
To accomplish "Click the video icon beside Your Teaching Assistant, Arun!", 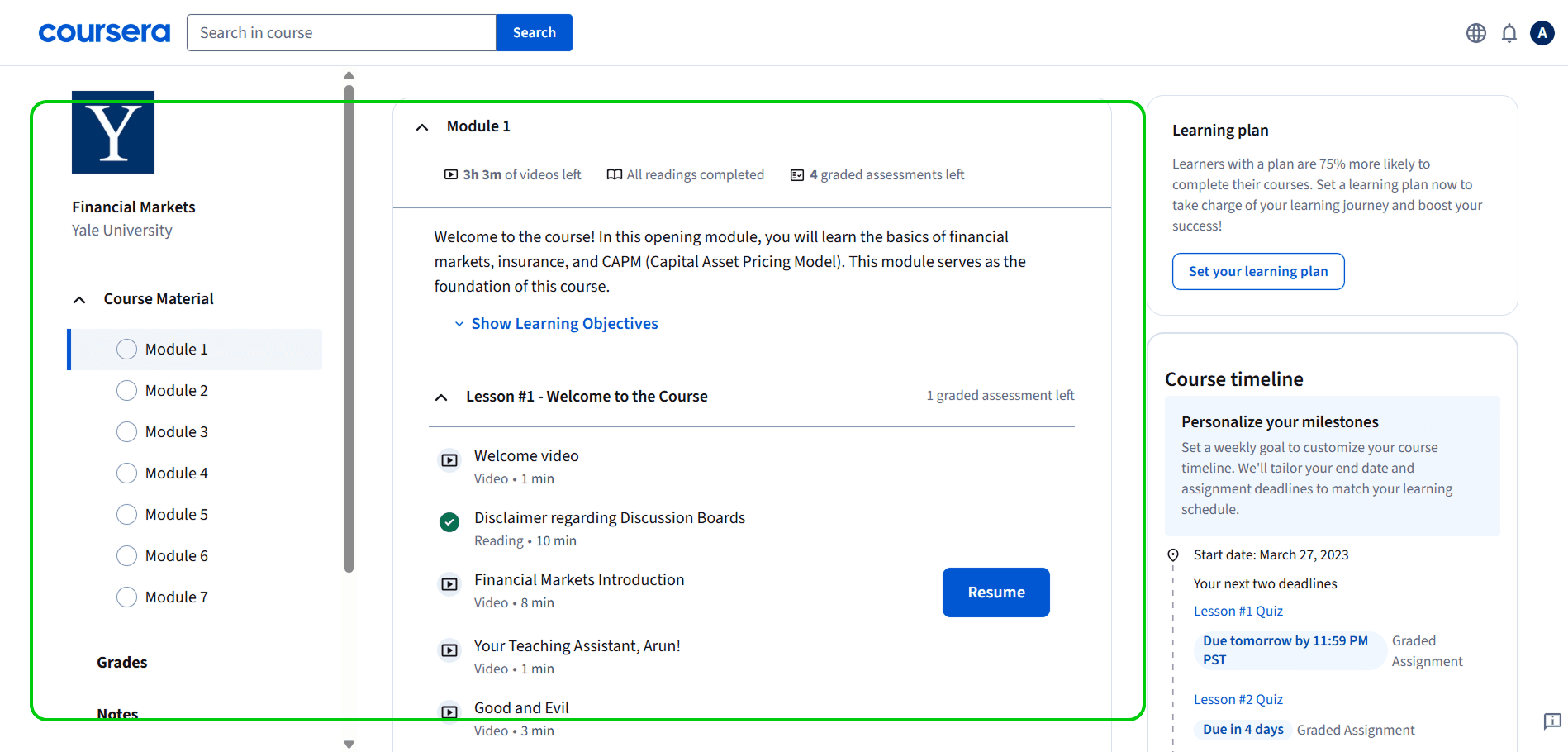I will [x=449, y=650].
